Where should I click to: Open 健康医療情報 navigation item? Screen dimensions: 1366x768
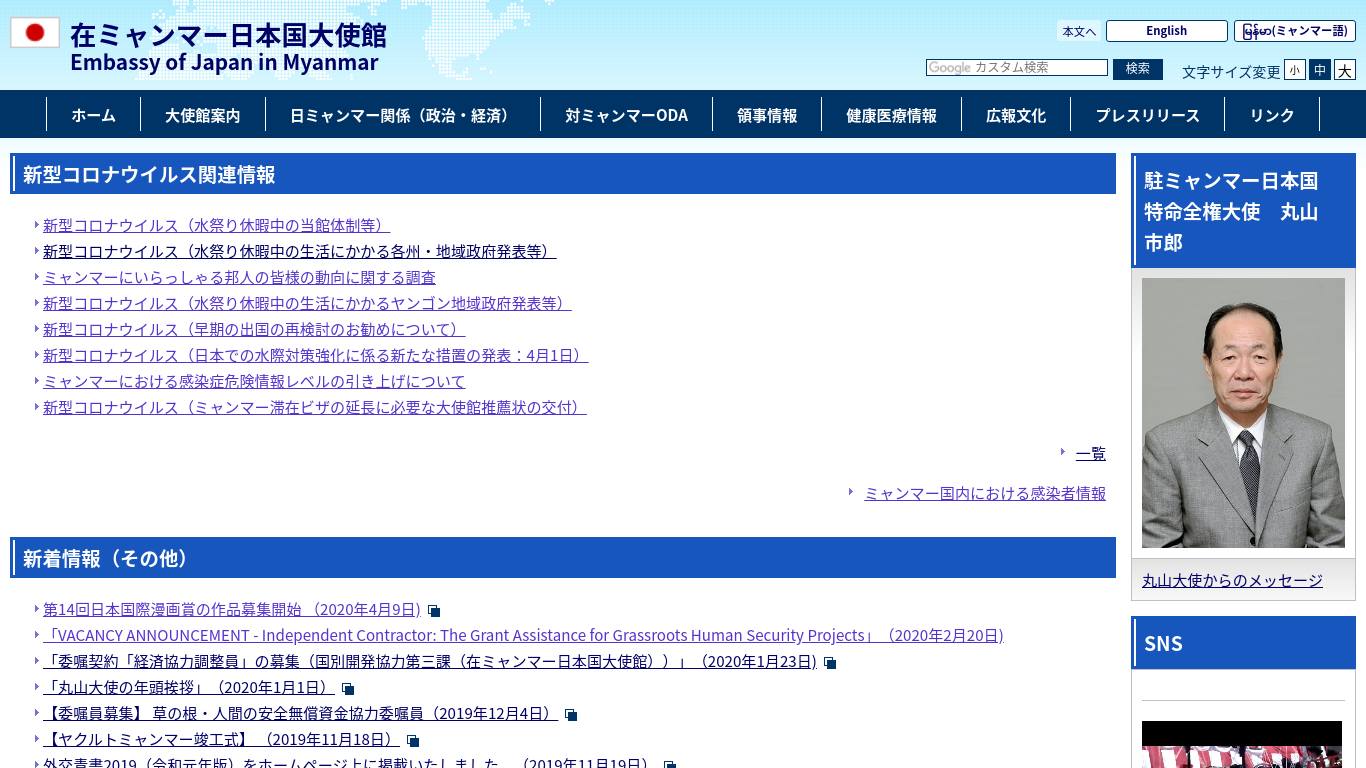[891, 115]
